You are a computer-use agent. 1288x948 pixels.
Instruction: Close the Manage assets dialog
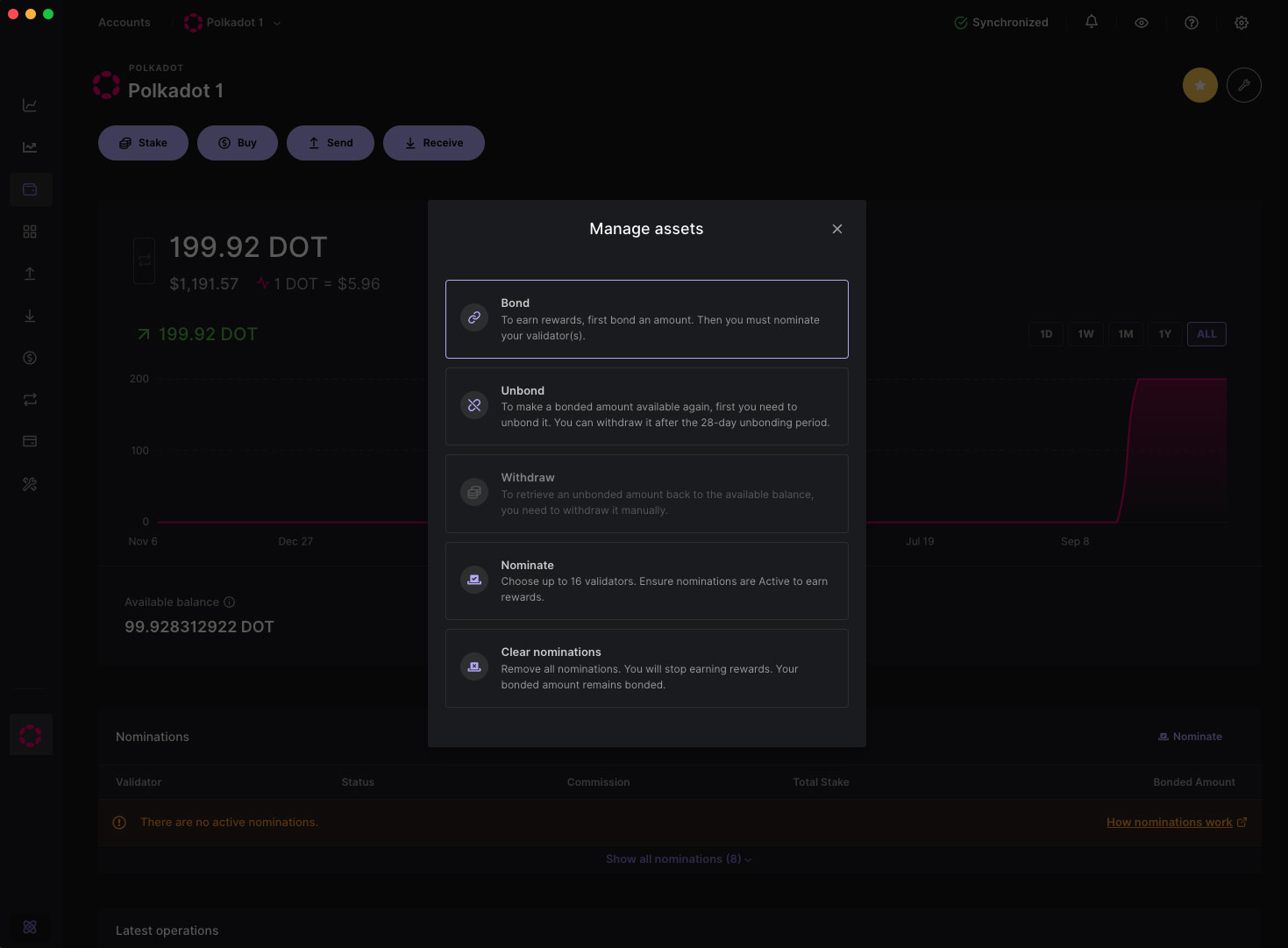coord(837,229)
